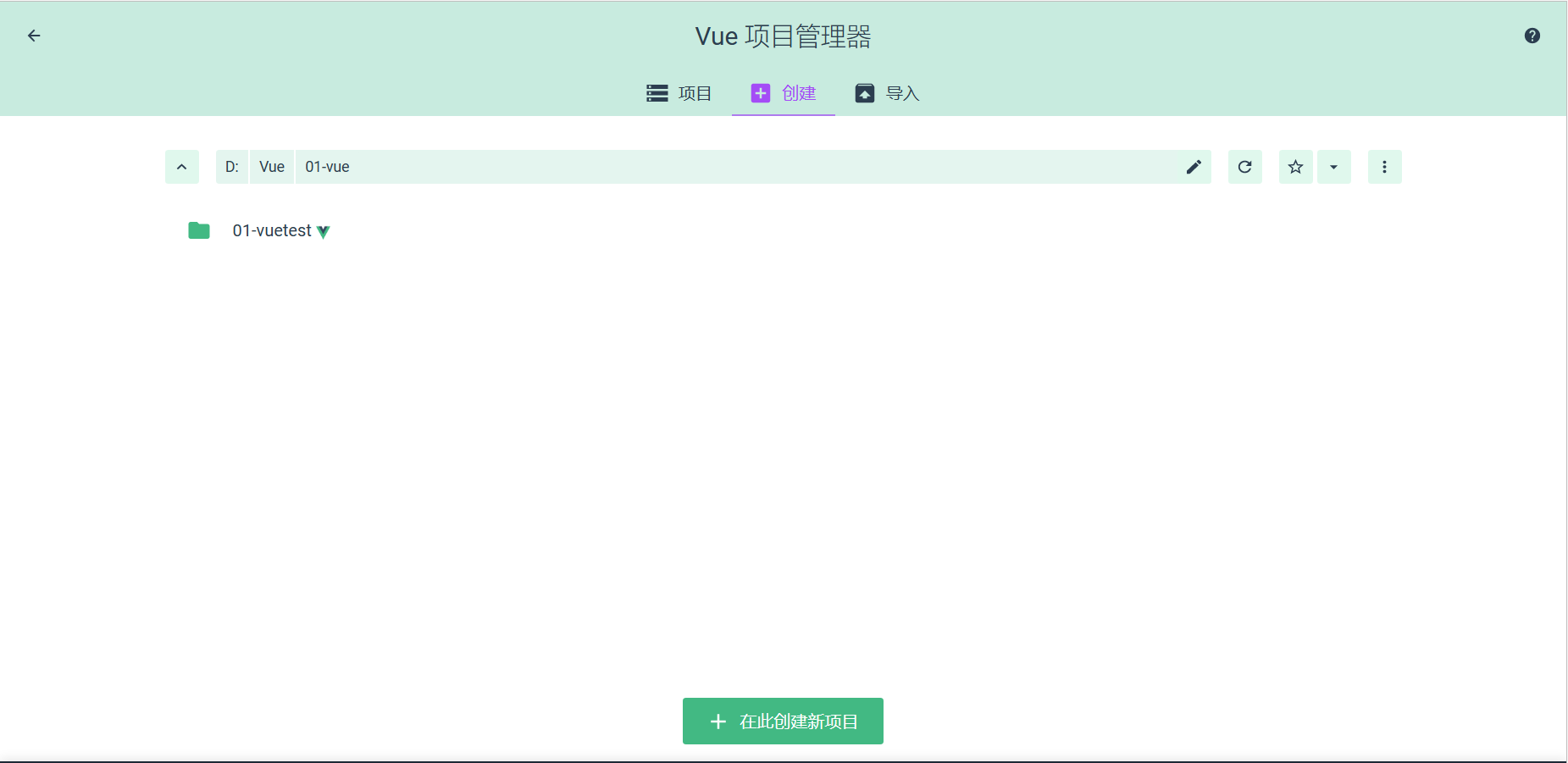Image resolution: width=1568 pixels, height=763 pixels.
Task: Expand the favorite folders dropdown
Action: point(1334,167)
